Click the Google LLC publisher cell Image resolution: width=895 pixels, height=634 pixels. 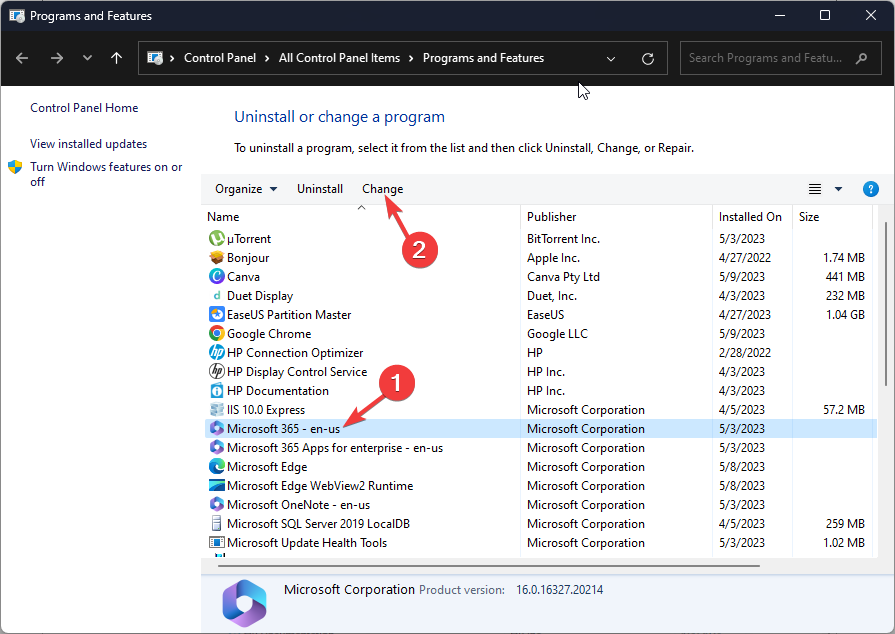(x=557, y=334)
